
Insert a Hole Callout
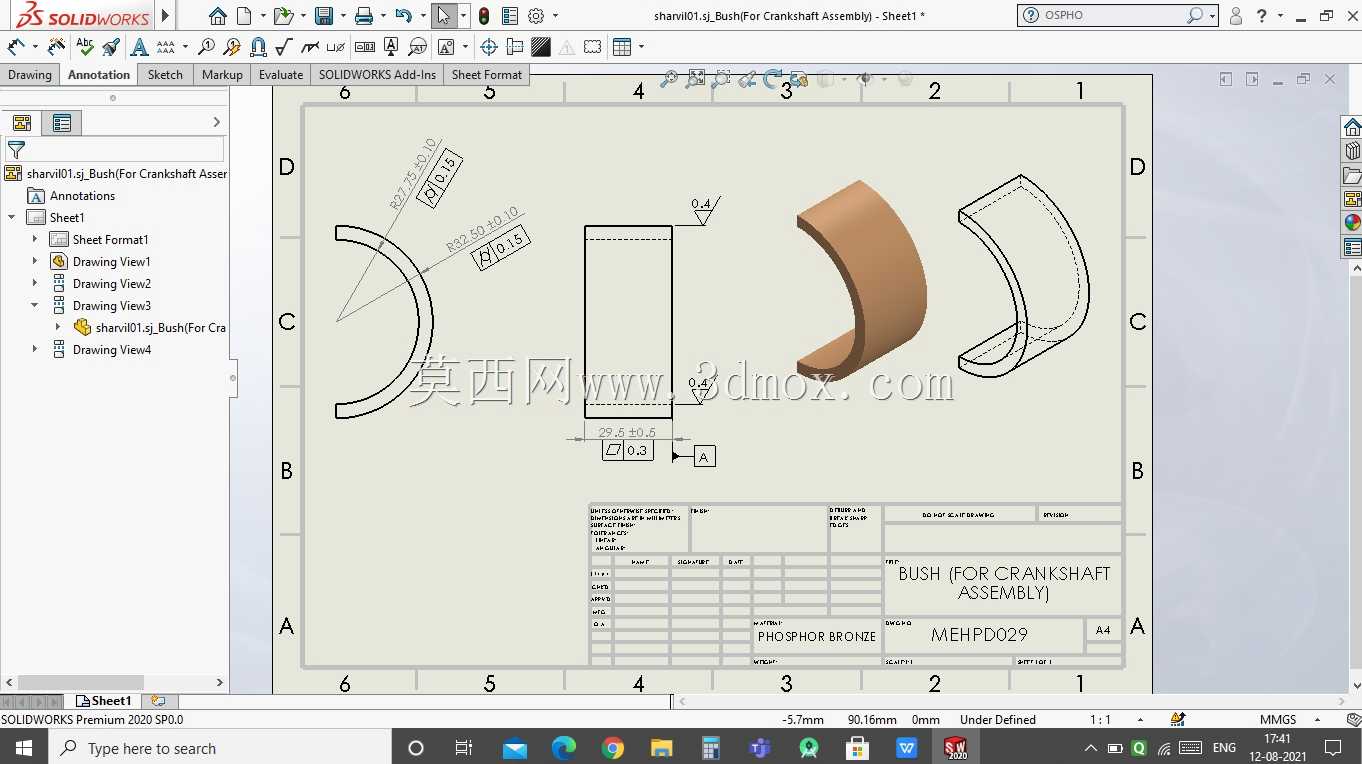336,46
